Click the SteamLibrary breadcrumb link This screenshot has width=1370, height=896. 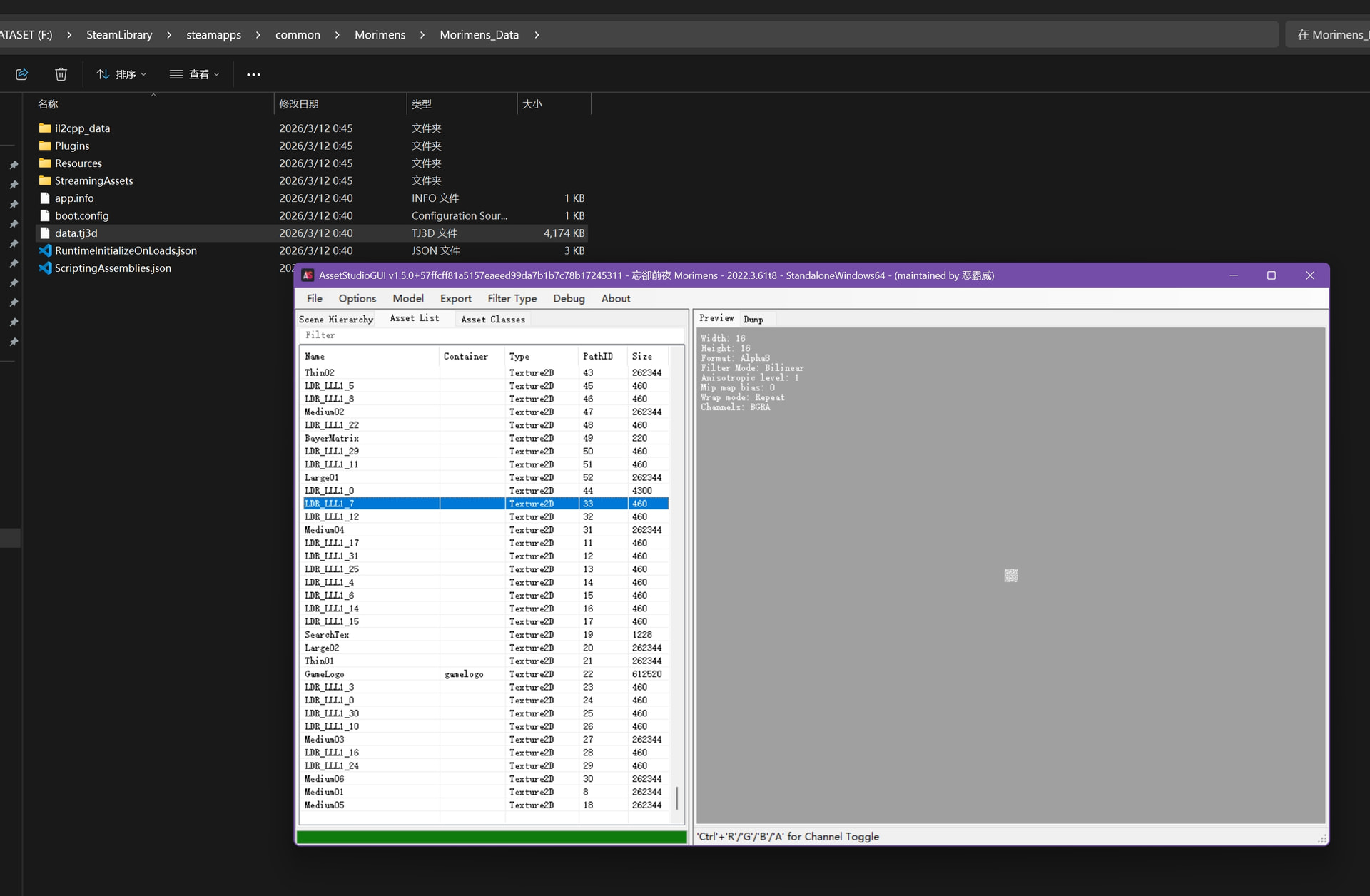pyautogui.click(x=119, y=35)
